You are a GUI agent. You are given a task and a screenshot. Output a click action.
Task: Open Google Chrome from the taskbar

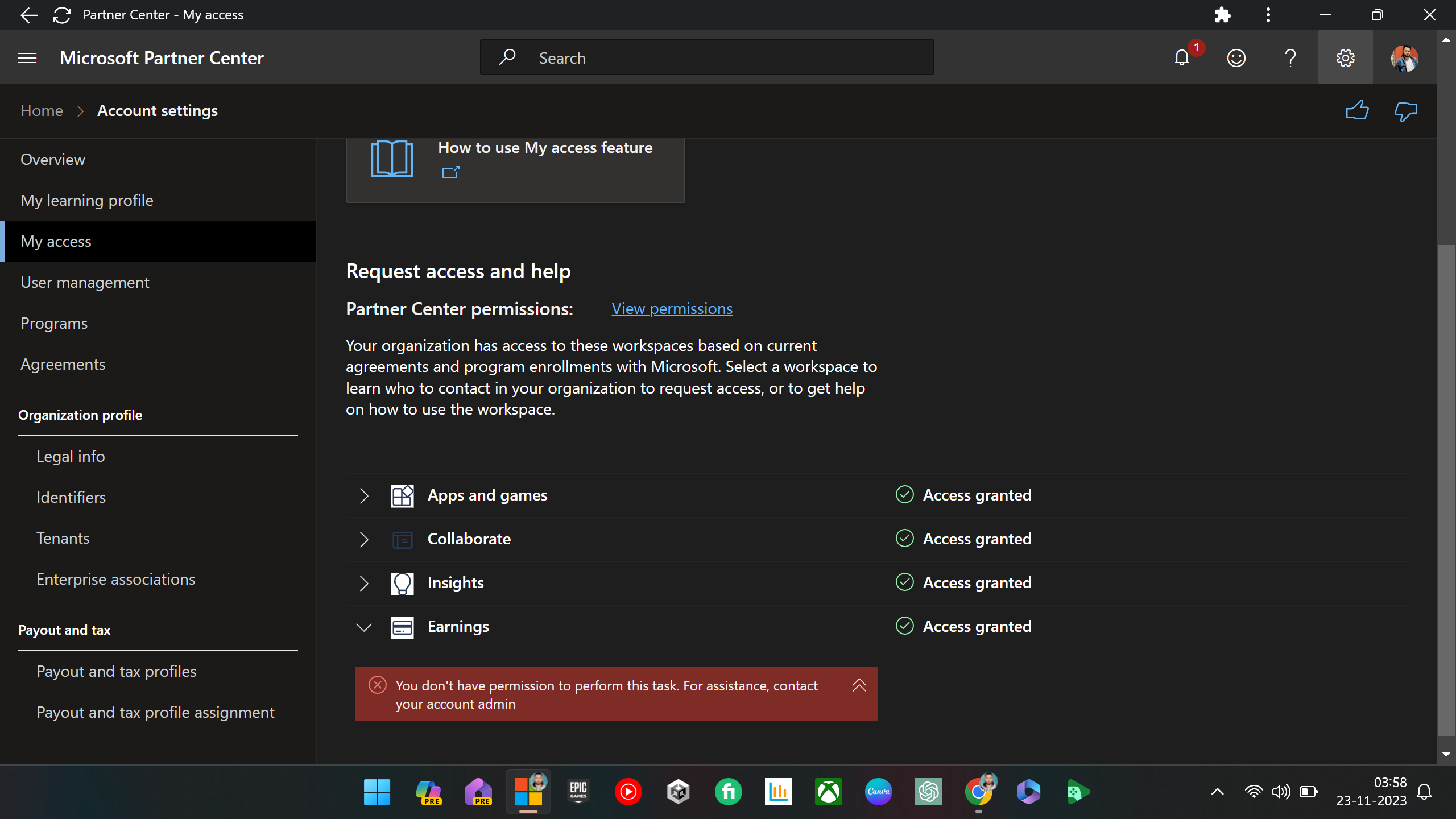pyautogui.click(x=979, y=792)
